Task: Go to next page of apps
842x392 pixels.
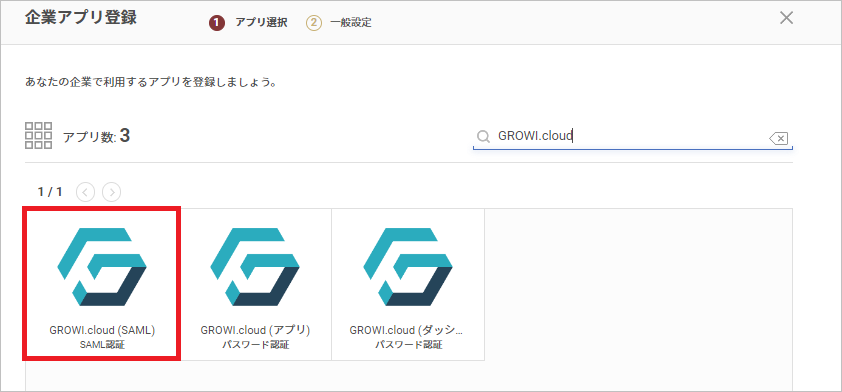Action: point(112,192)
